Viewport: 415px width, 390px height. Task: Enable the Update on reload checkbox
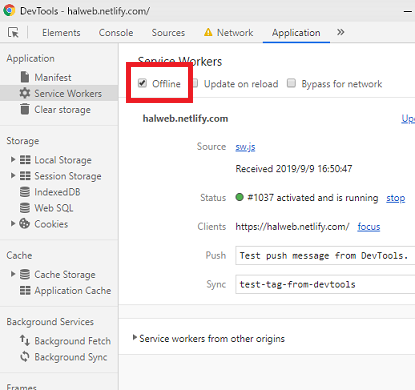[x=195, y=83]
